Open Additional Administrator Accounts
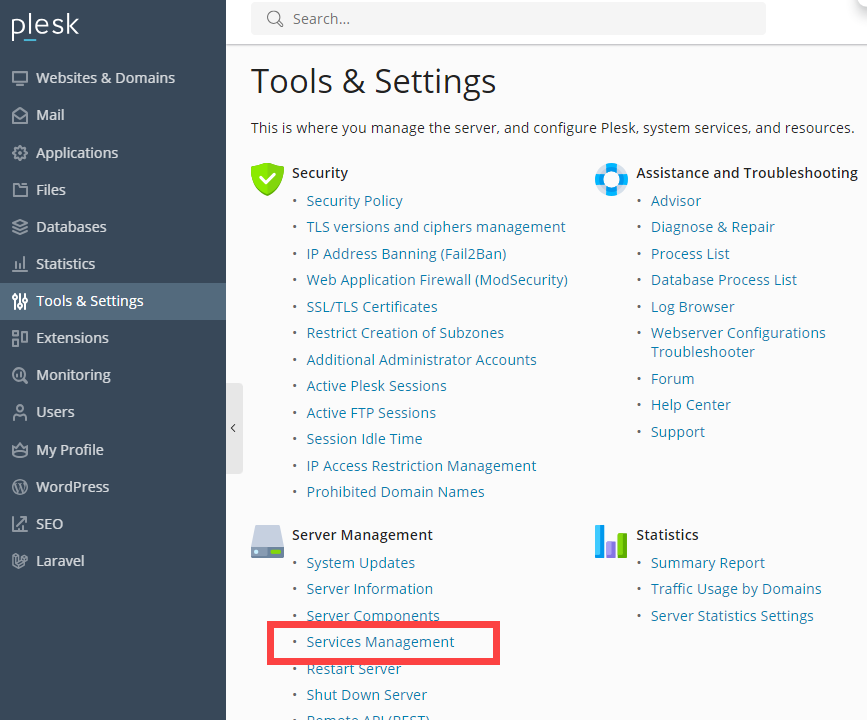 click(421, 360)
